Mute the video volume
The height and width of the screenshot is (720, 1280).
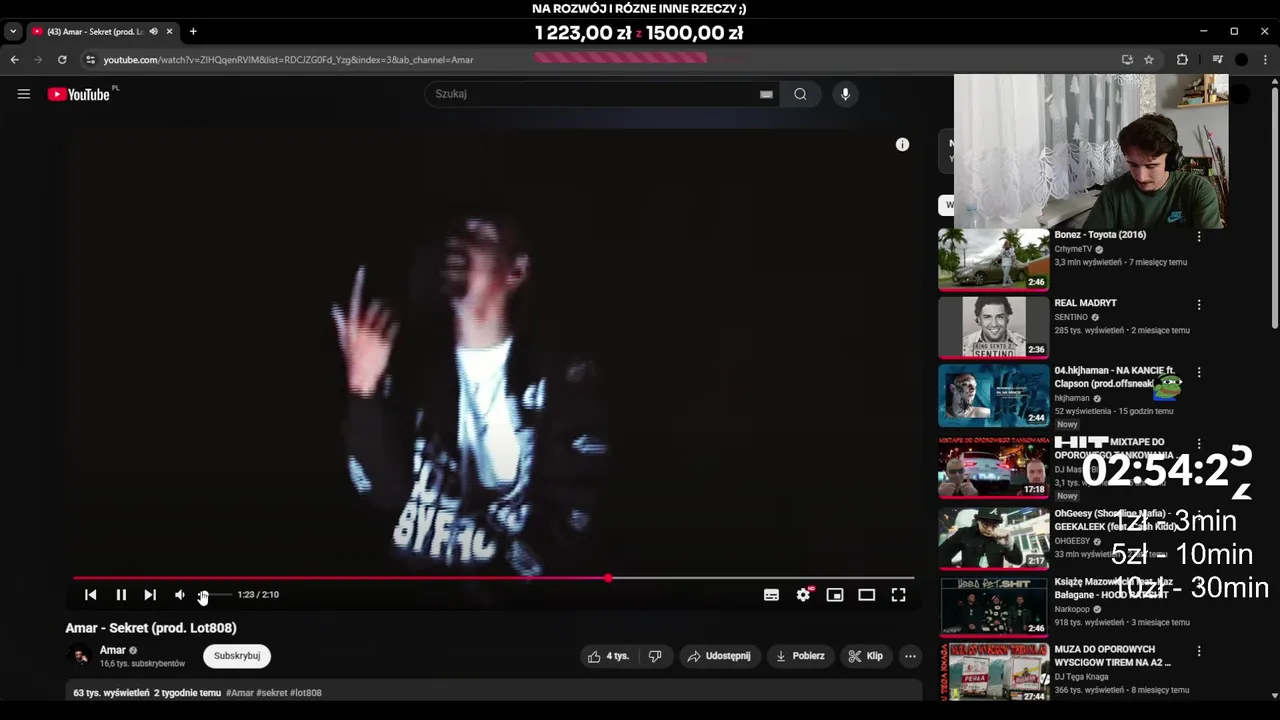pyautogui.click(x=180, y=595)
